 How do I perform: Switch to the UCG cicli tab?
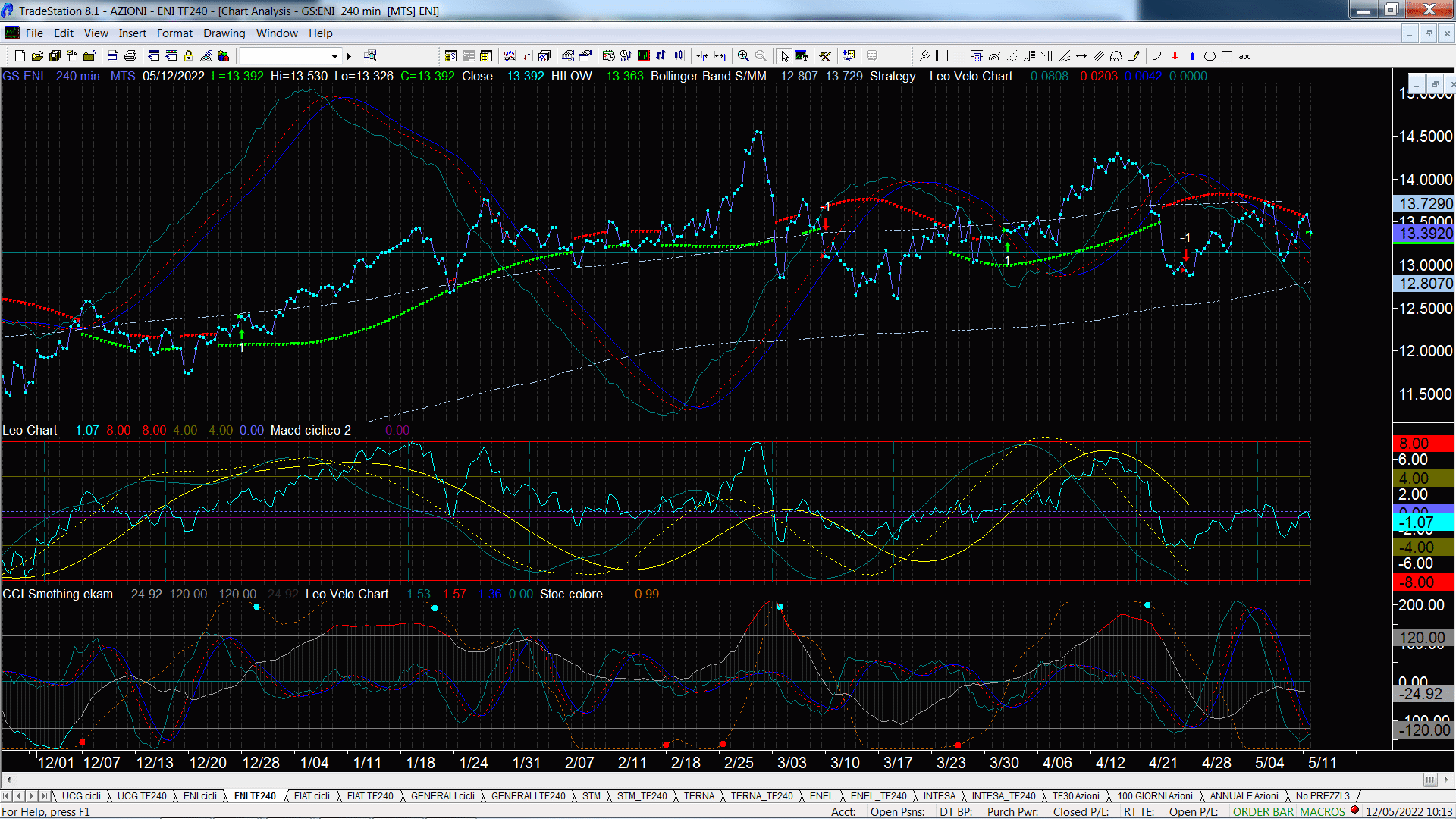(x=81, y=795)
